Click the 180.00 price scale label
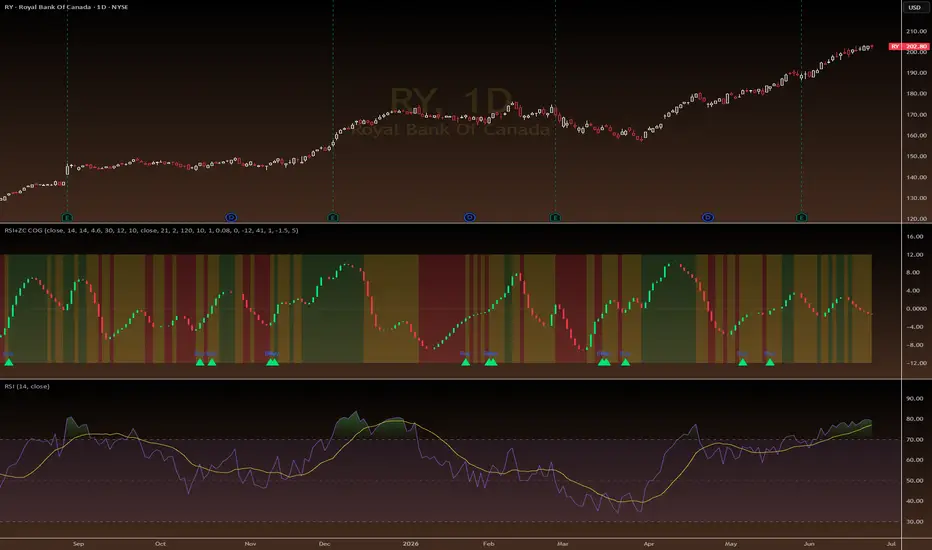 pos(916,93)
